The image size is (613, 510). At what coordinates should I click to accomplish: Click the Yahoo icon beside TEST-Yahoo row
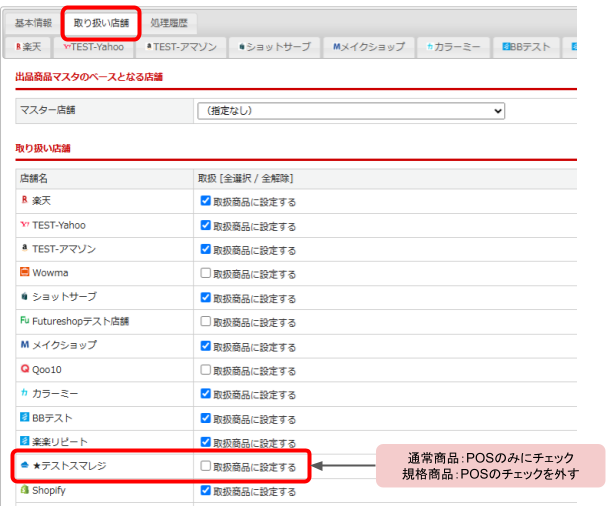click(x=25, y=225)
